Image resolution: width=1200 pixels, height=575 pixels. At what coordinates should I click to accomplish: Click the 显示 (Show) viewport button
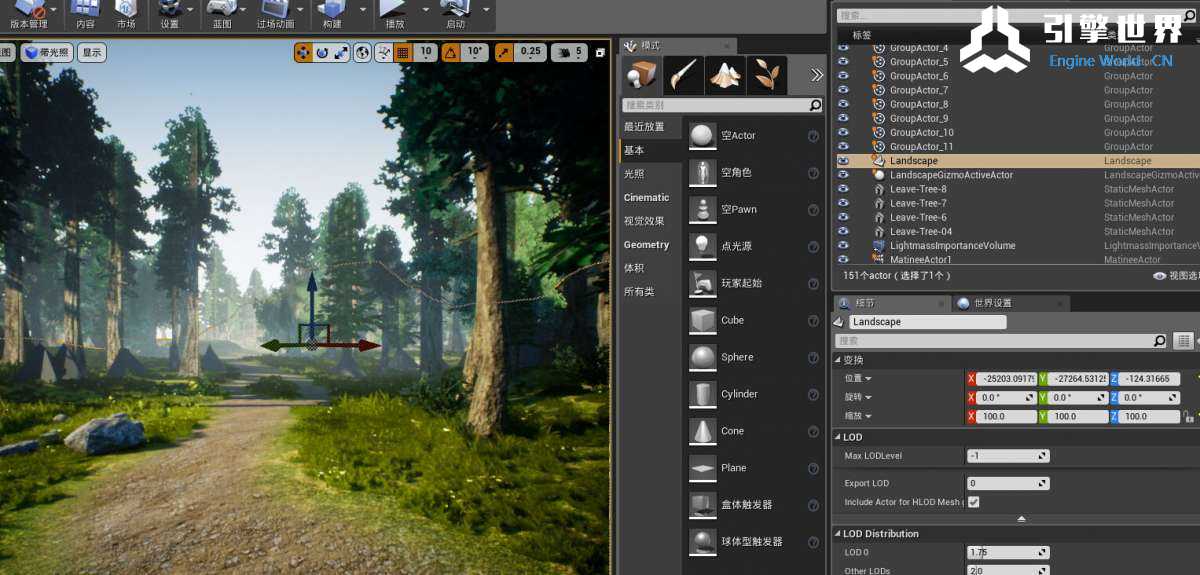(91, 53)
